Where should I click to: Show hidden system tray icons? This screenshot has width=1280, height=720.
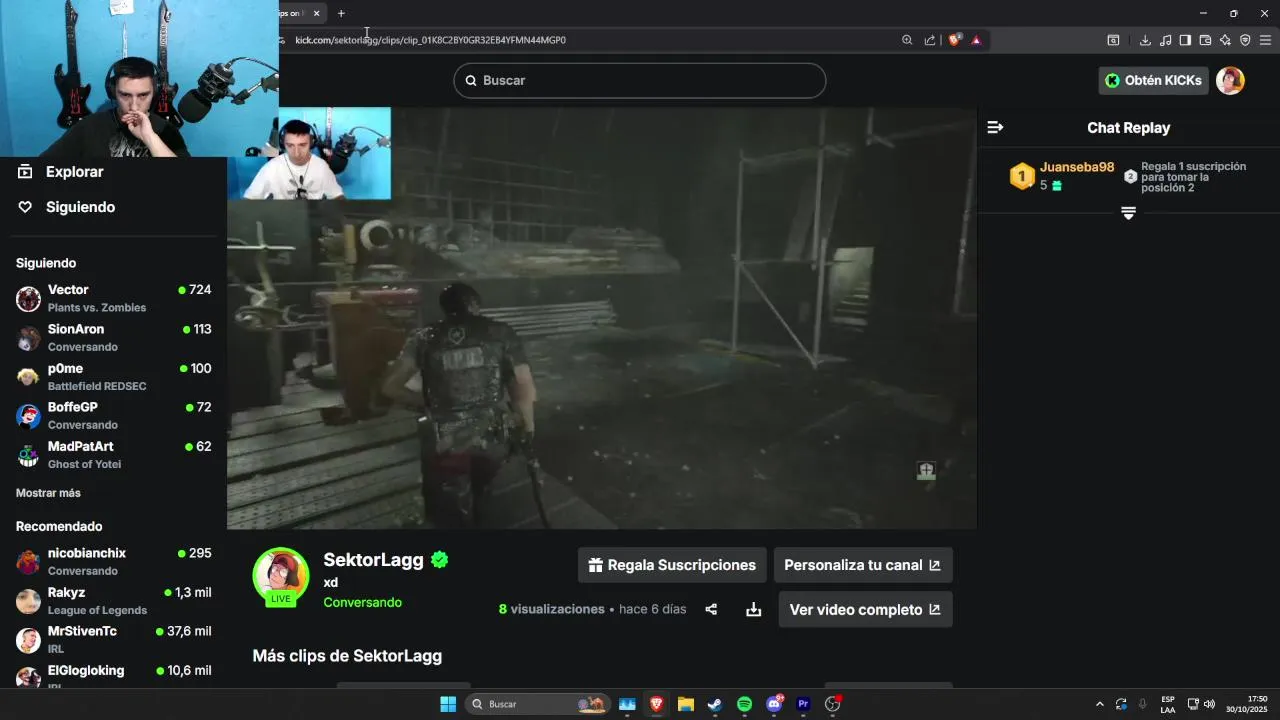[x=1100, y=704]
